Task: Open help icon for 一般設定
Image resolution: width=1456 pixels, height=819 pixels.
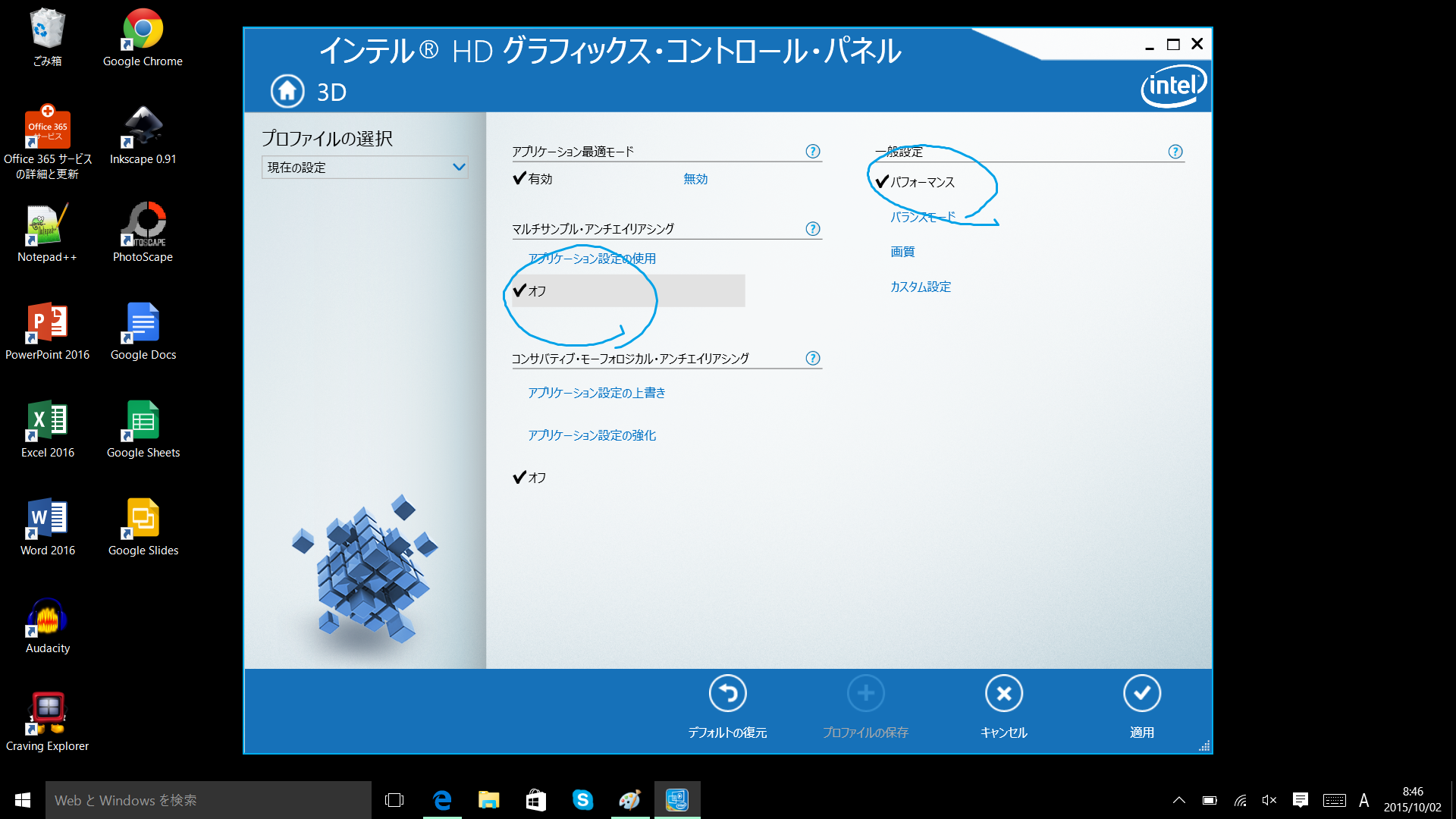Action: pyautogui.click(x=1175, y=152)
